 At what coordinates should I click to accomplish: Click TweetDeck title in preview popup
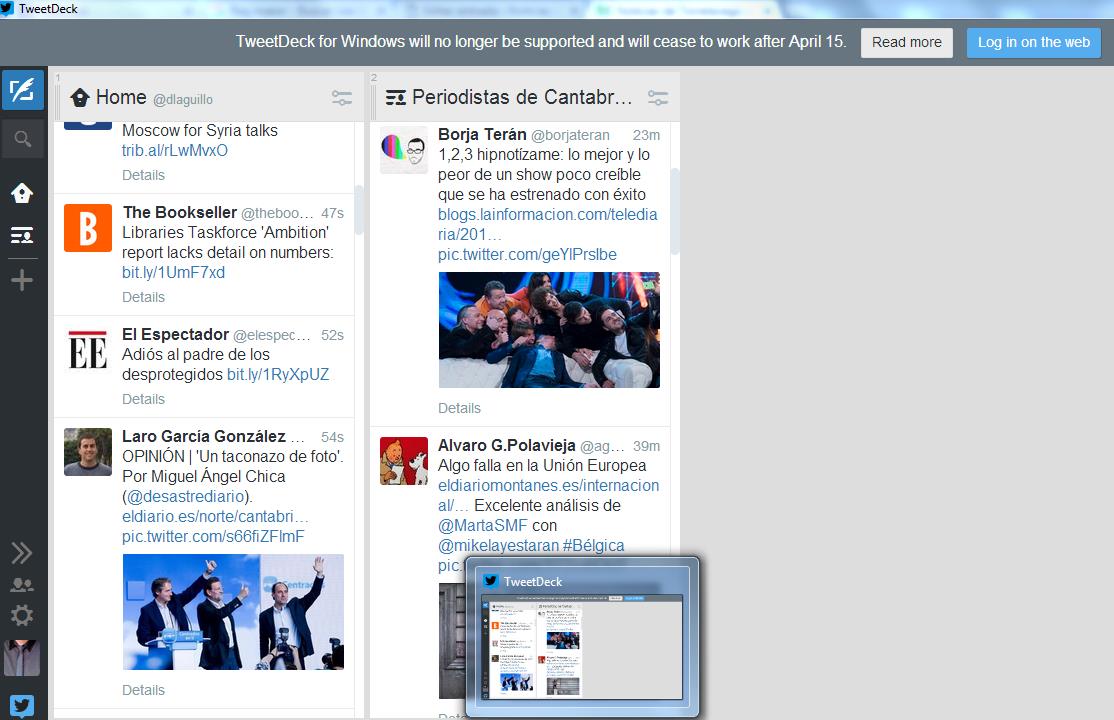coord(533,581)
